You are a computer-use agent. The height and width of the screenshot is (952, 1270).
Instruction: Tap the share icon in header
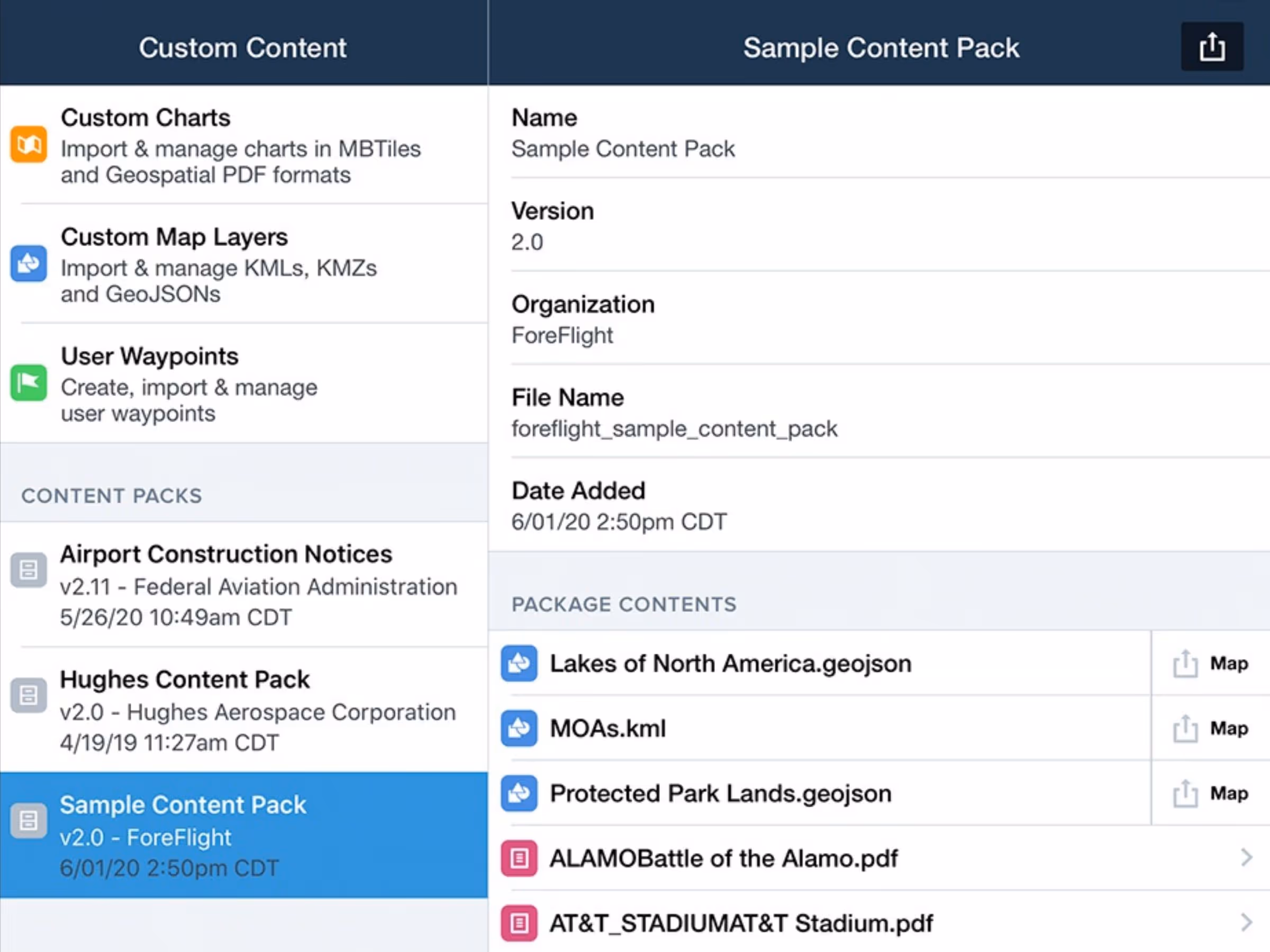pos(1211,47)
